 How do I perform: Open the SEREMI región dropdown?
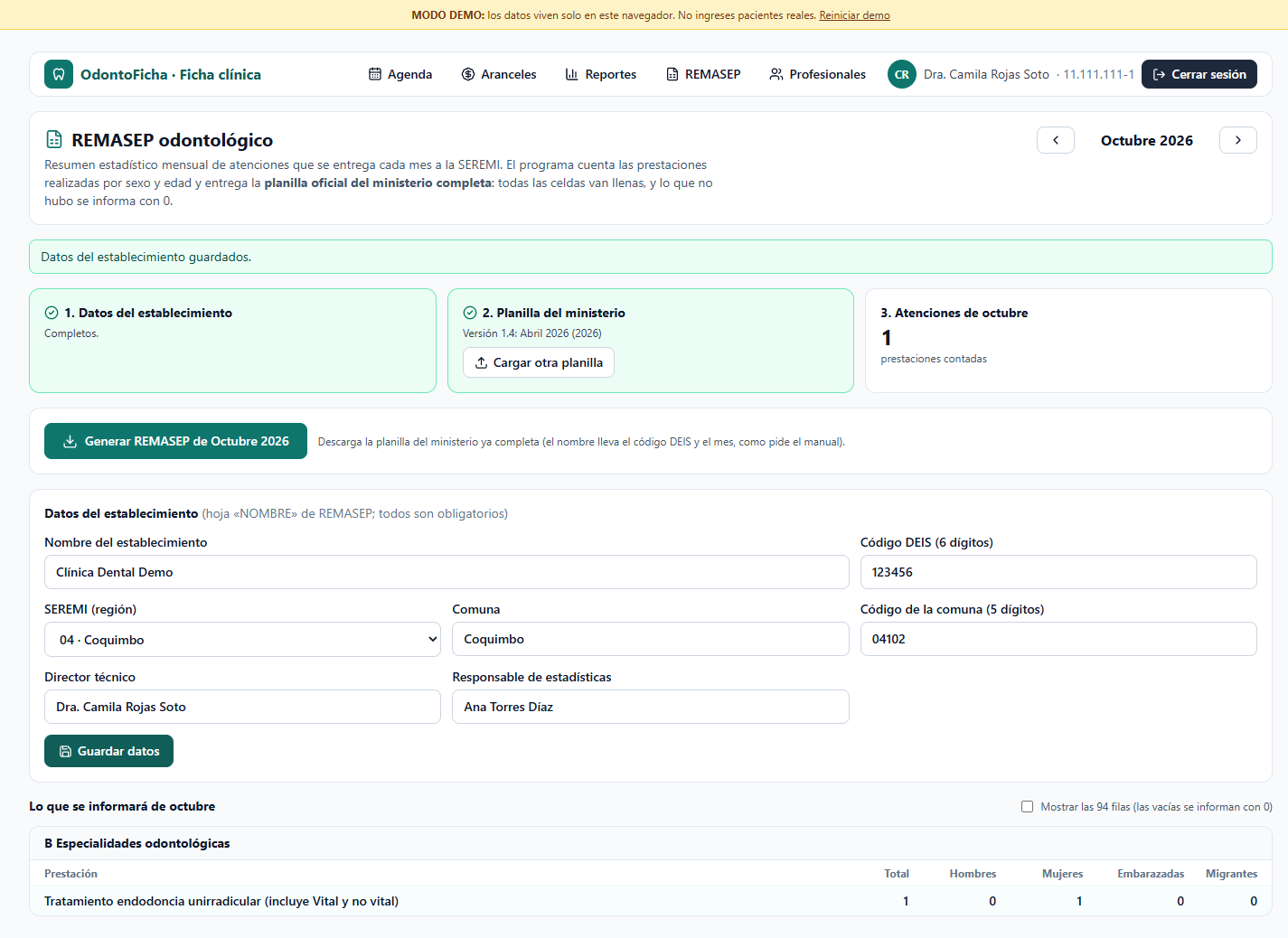[242, 640]
